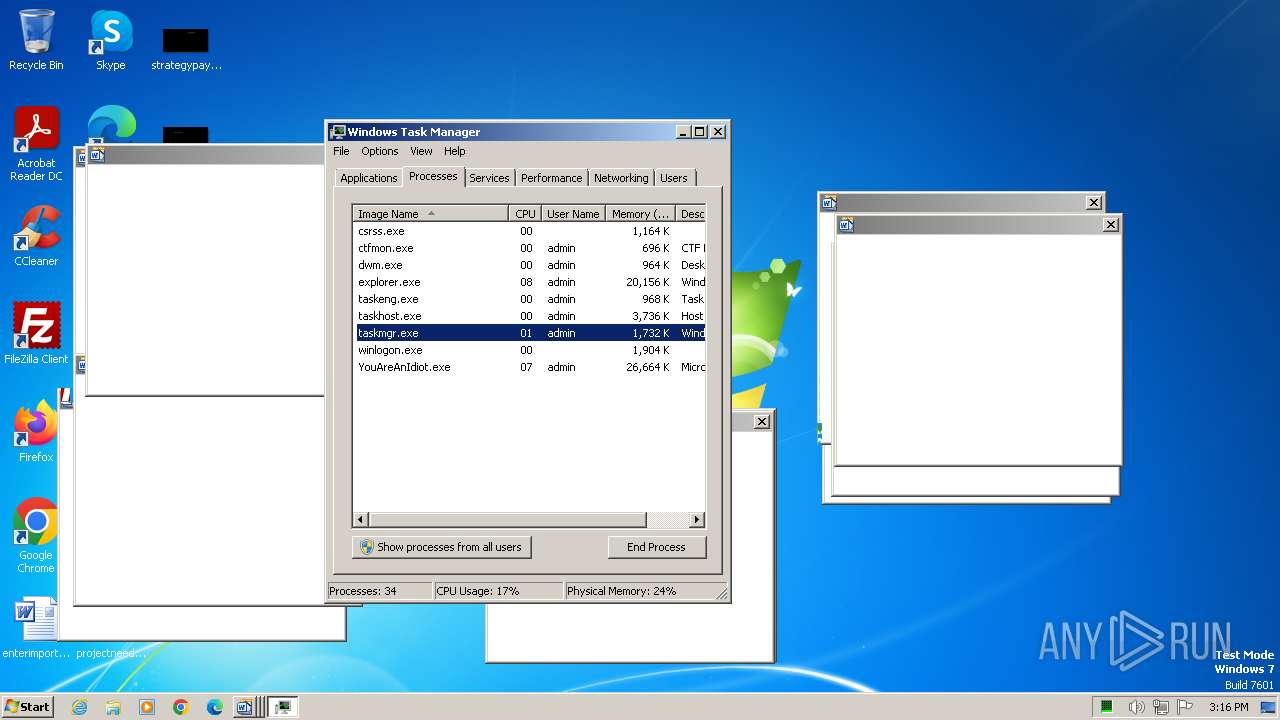This screenshot has height=720, width=1280.
Task: Click the process list left scroll arrow
Action: click(361, 520)
